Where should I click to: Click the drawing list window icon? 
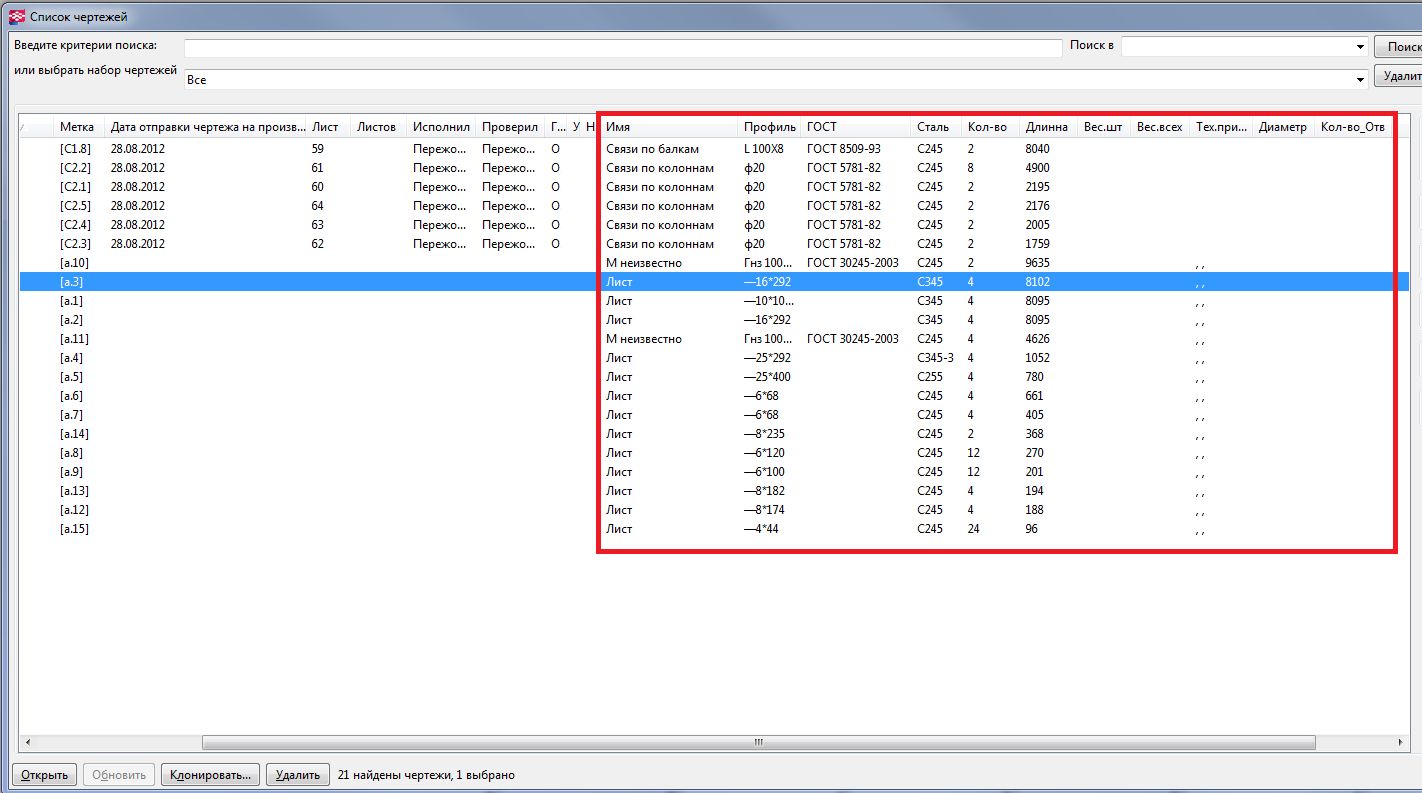pos(16,16)
